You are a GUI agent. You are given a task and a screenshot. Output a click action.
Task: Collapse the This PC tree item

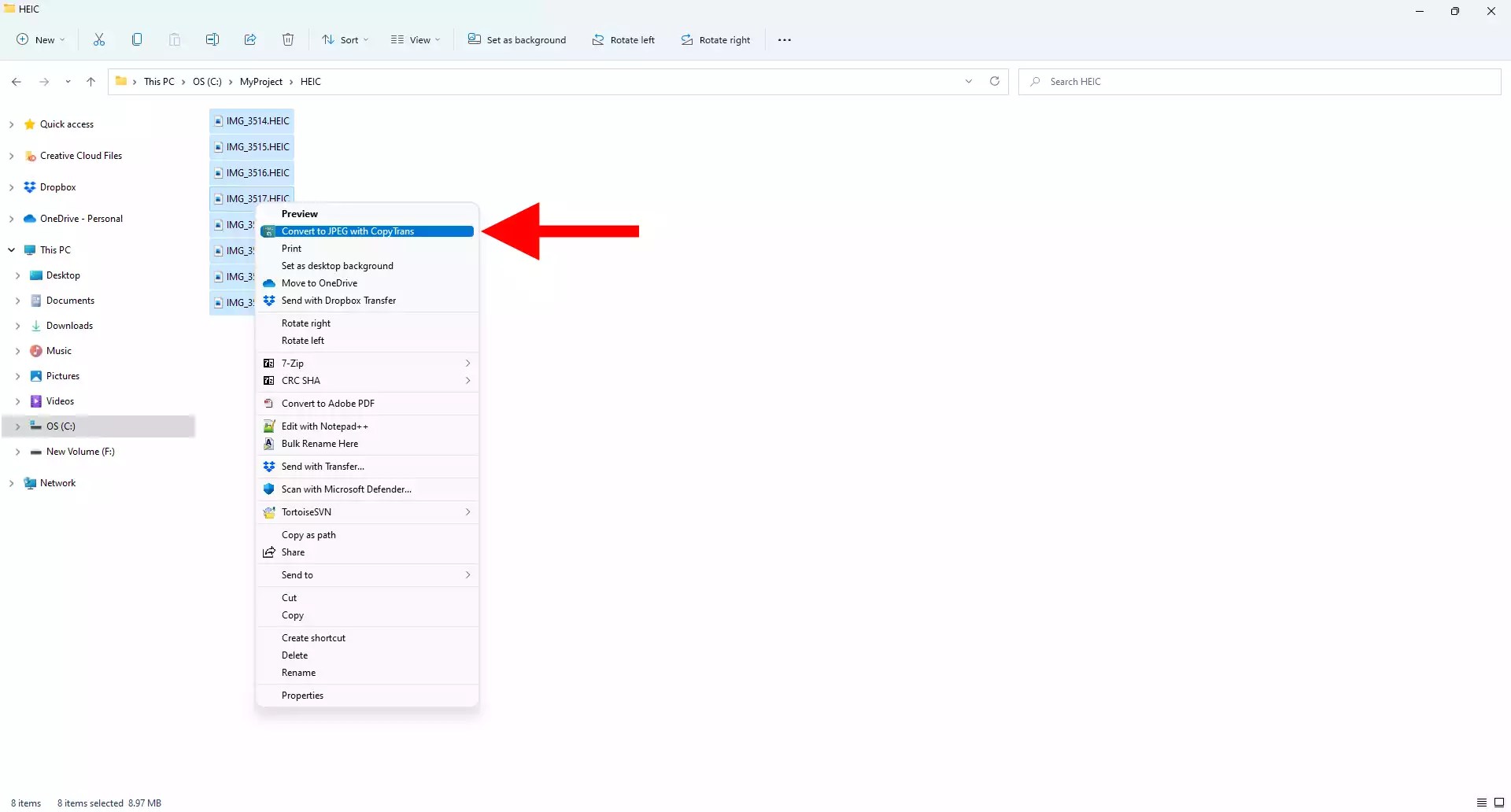pos(11,249)
